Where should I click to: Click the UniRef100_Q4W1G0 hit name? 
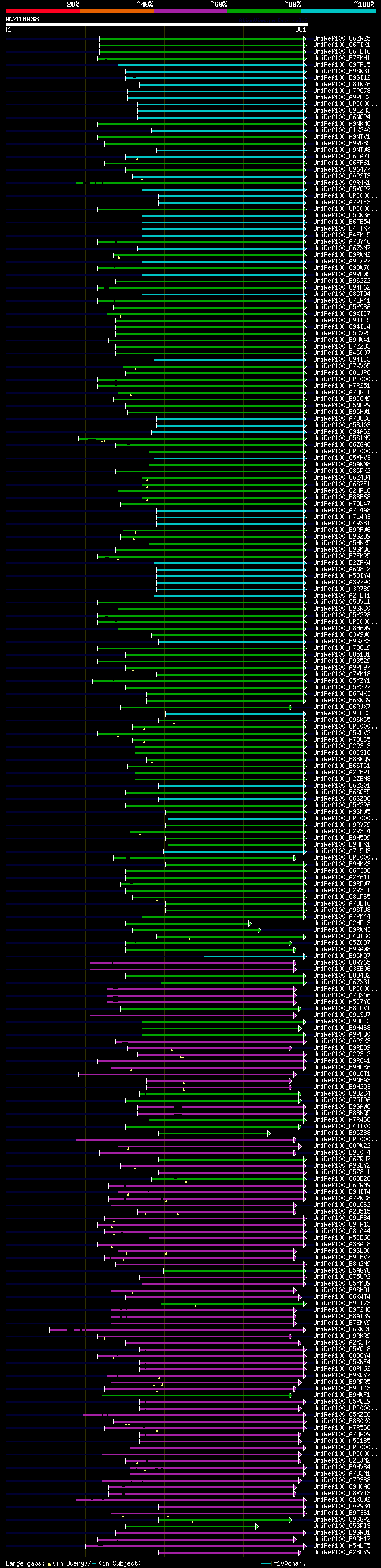tap(342, 937)
